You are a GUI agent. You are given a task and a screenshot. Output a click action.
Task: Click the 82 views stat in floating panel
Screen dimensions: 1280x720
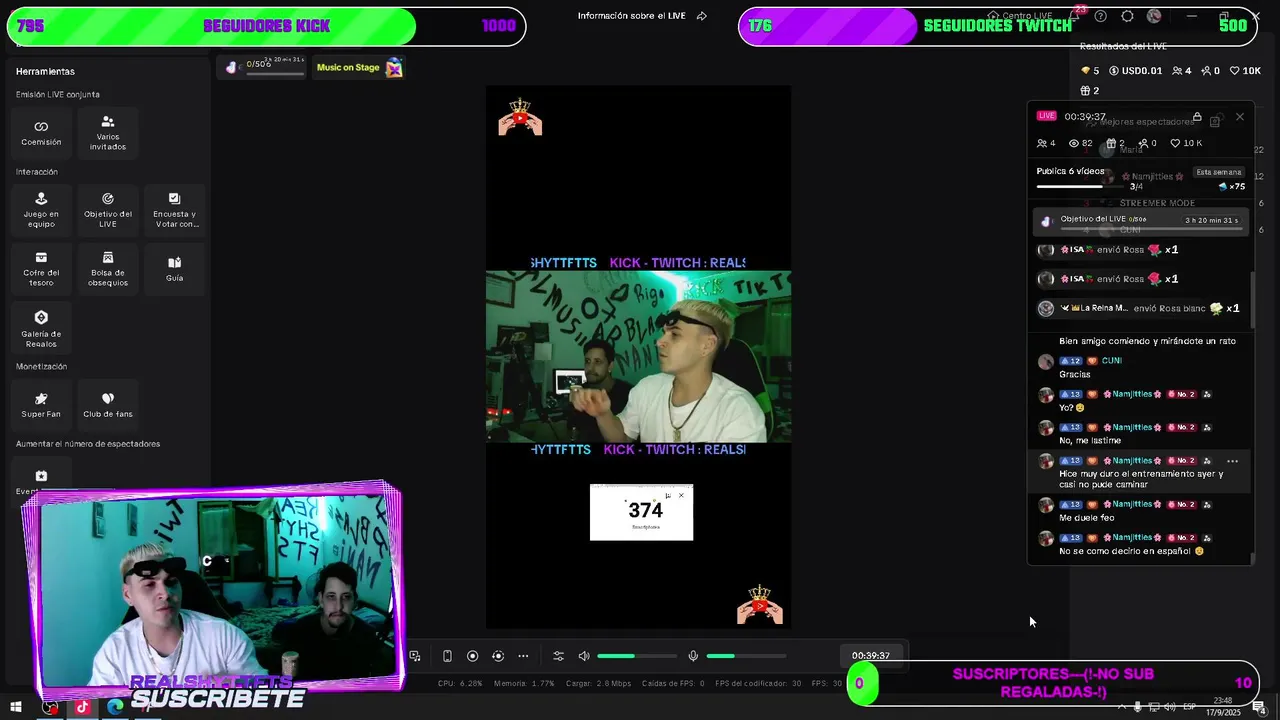(x=1081, y=143)
